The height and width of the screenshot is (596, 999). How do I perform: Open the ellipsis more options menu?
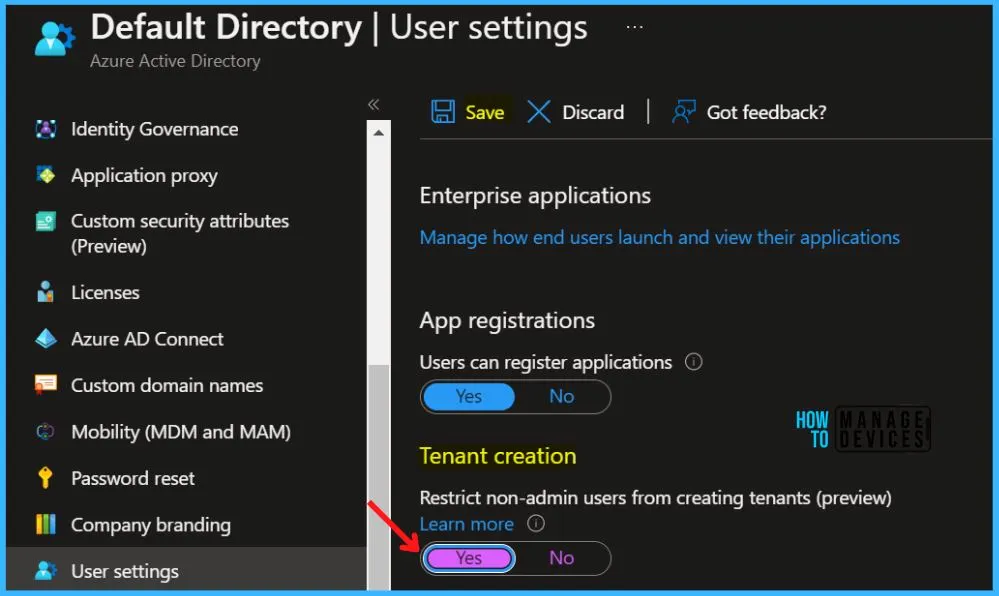[634, 27]
